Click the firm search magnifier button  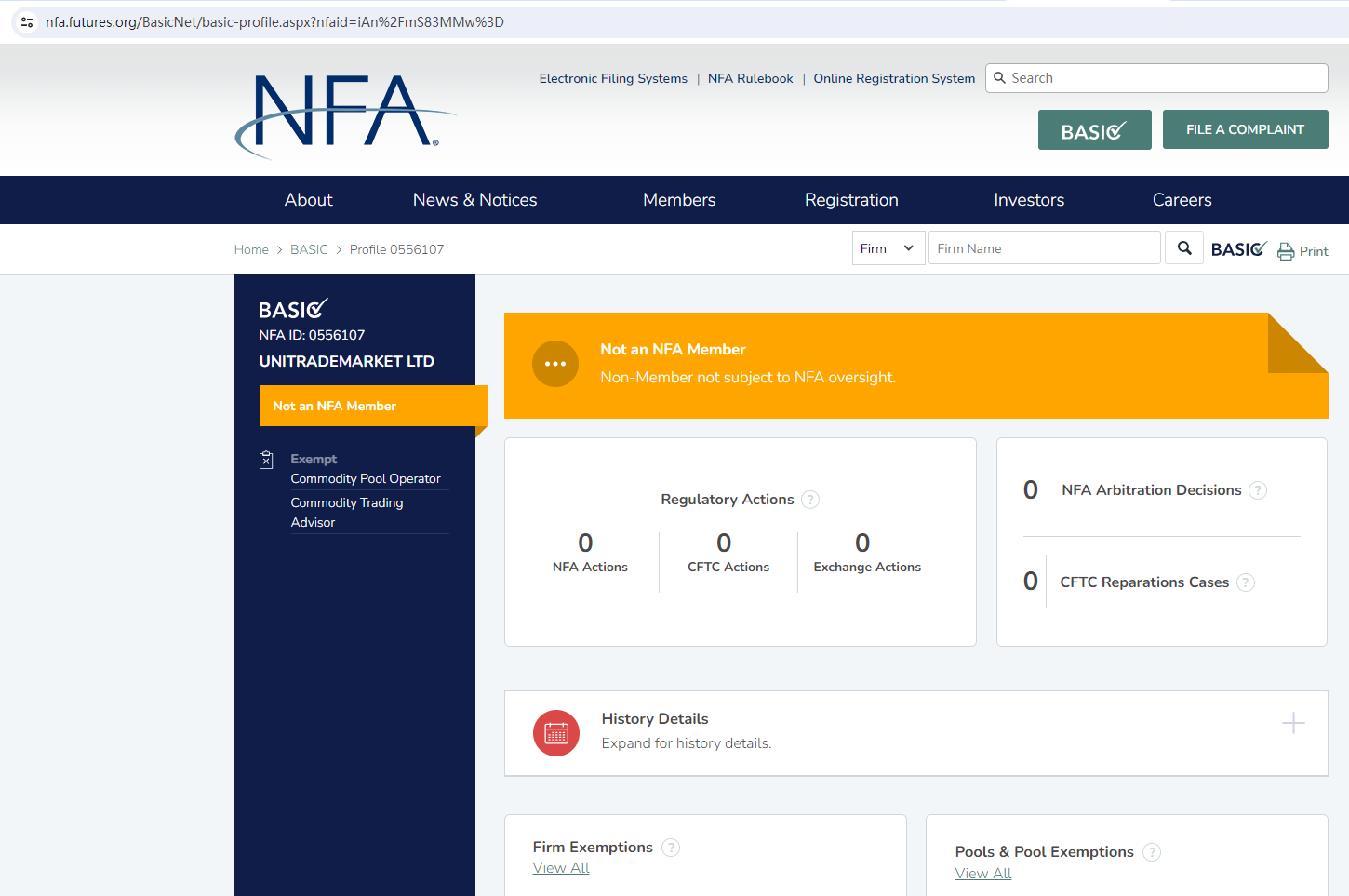pyautogui.click(x=1184, y=248)
